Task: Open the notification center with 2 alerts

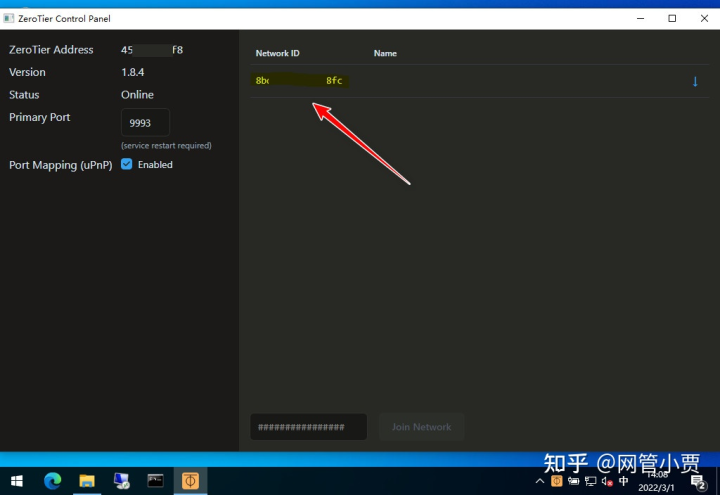Action: (698, 482)
